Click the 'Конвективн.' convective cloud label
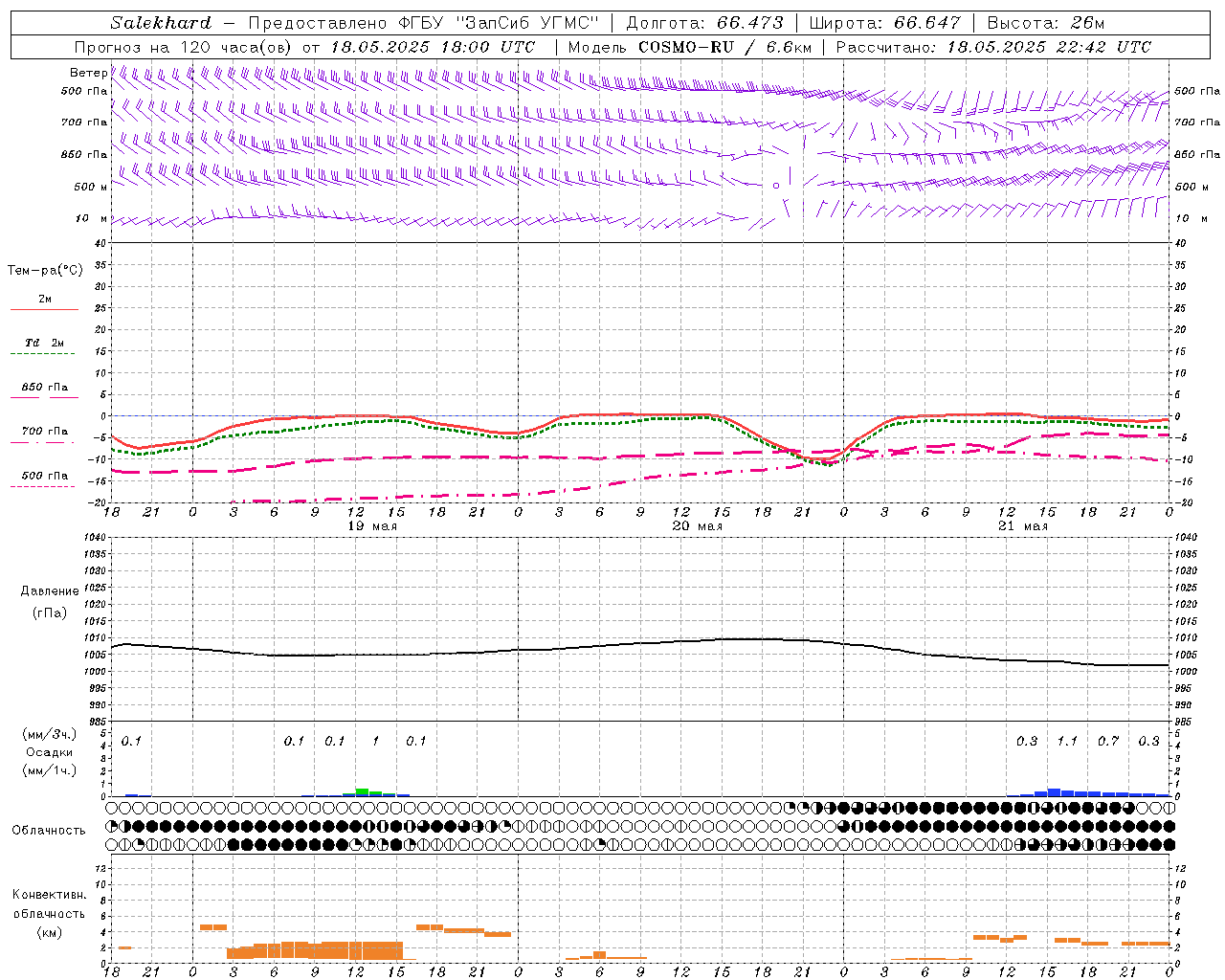Screen dimensions: 1225x980 [x=50, y=895]
